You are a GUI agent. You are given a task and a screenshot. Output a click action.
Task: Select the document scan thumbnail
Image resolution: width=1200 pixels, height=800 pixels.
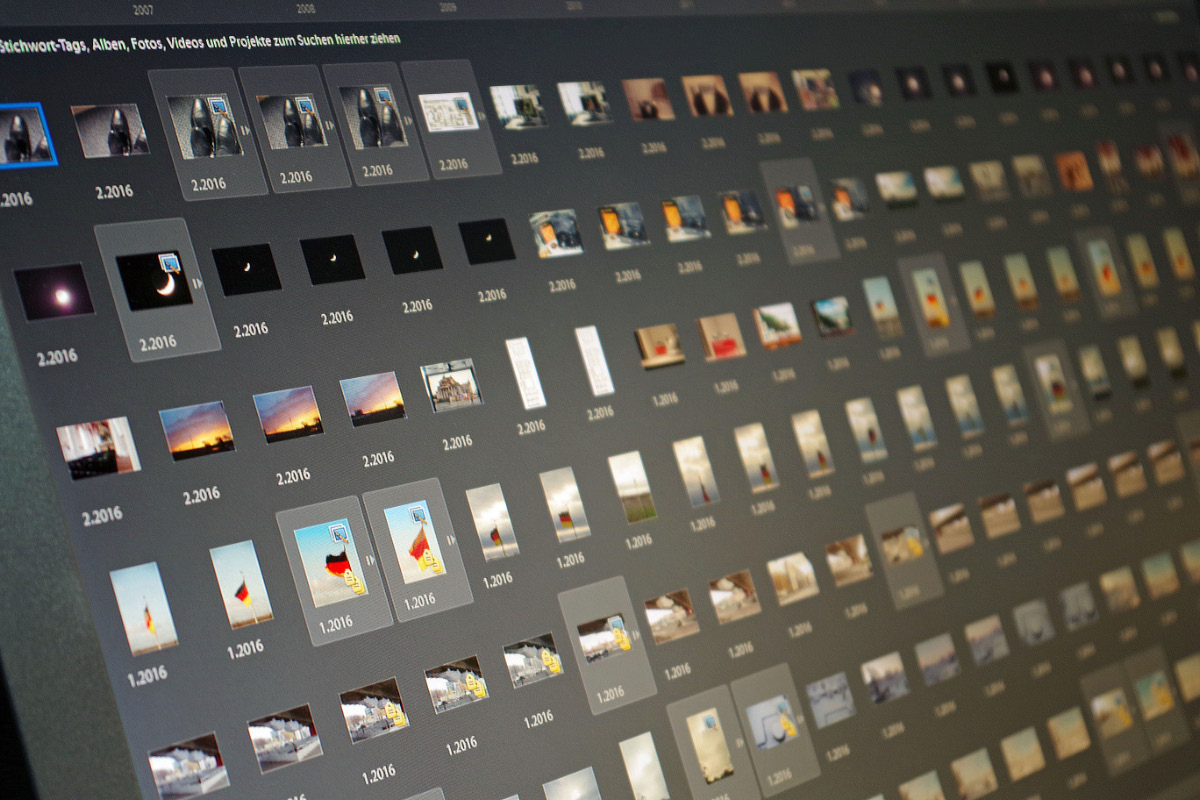pos(447,112)
